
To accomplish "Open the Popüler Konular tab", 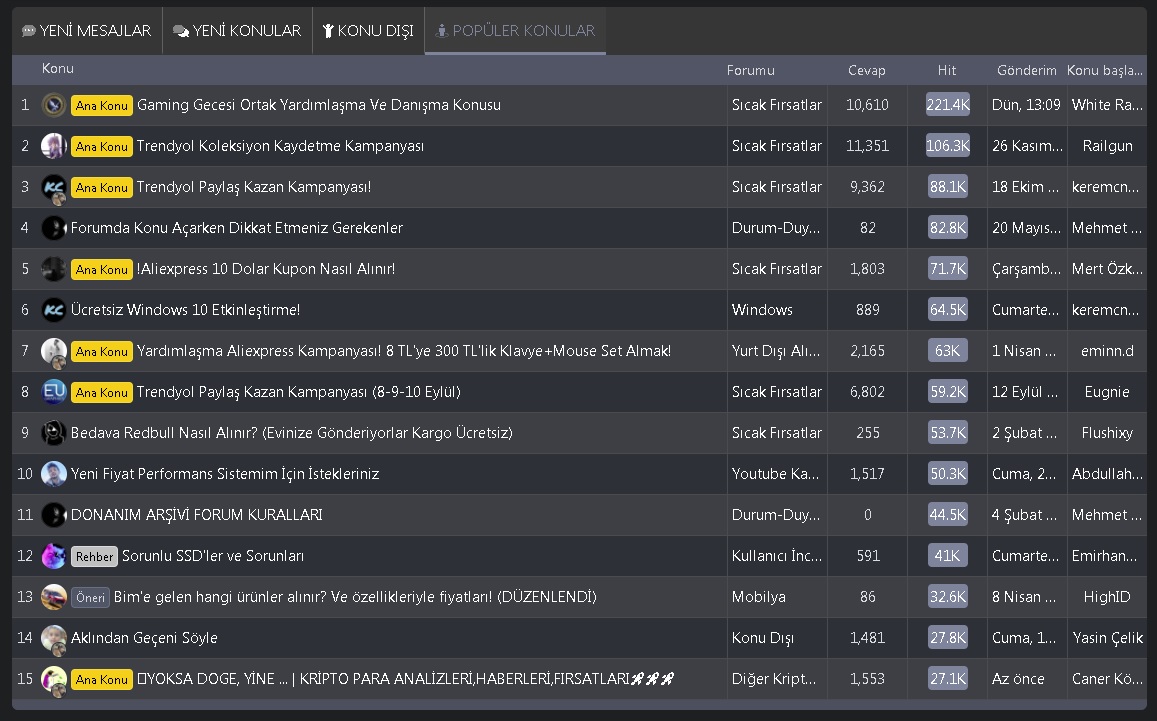I will point(515,31).
